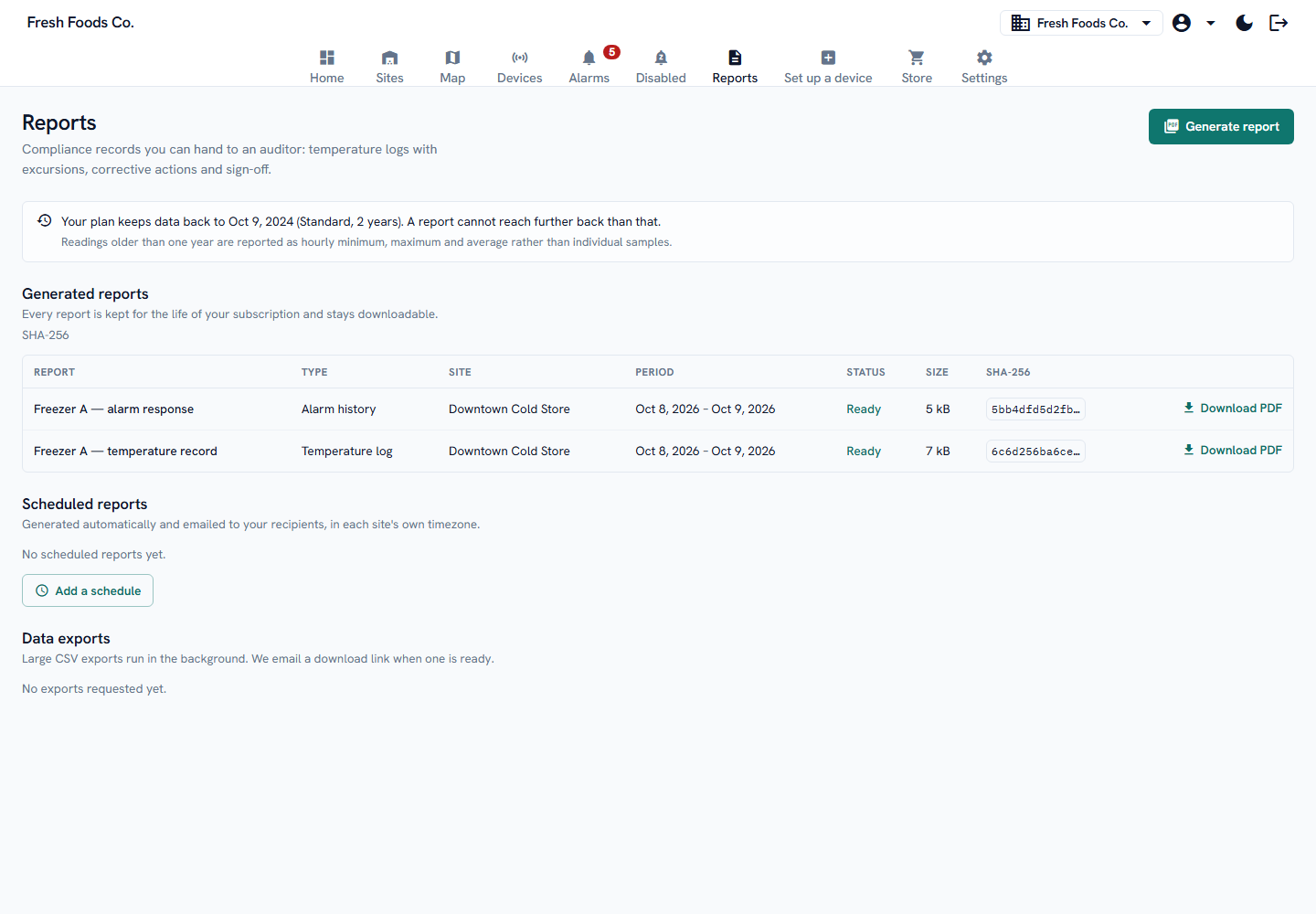1316x914 pixels.
Task: Click the 'REPORT' column header
Action: (54, 372)
